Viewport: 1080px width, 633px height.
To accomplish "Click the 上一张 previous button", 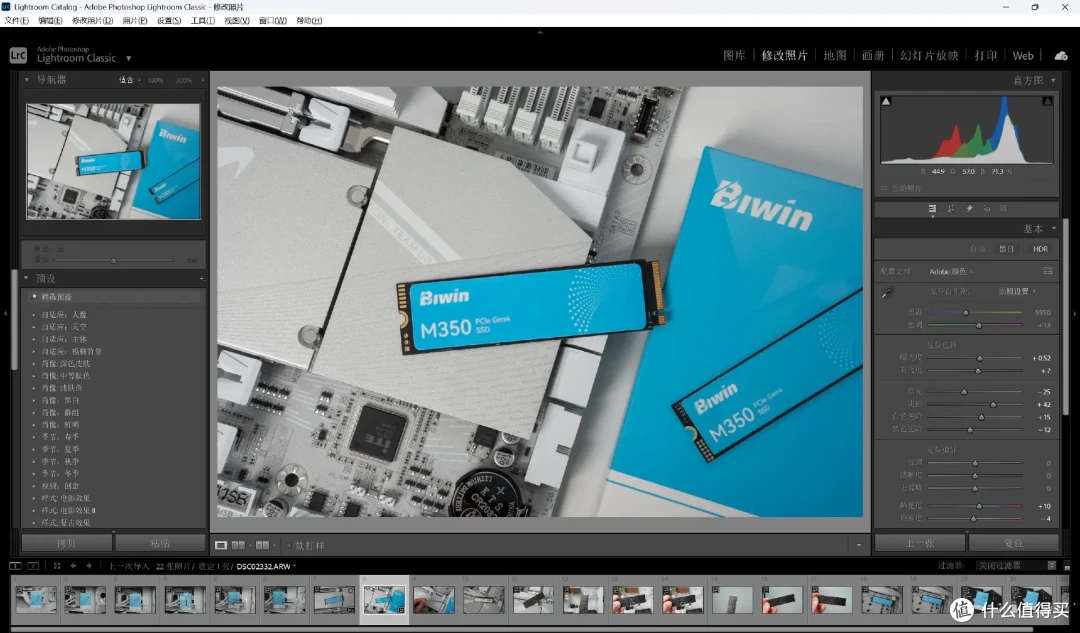I will pyautogui.click(x=920, y=543).
